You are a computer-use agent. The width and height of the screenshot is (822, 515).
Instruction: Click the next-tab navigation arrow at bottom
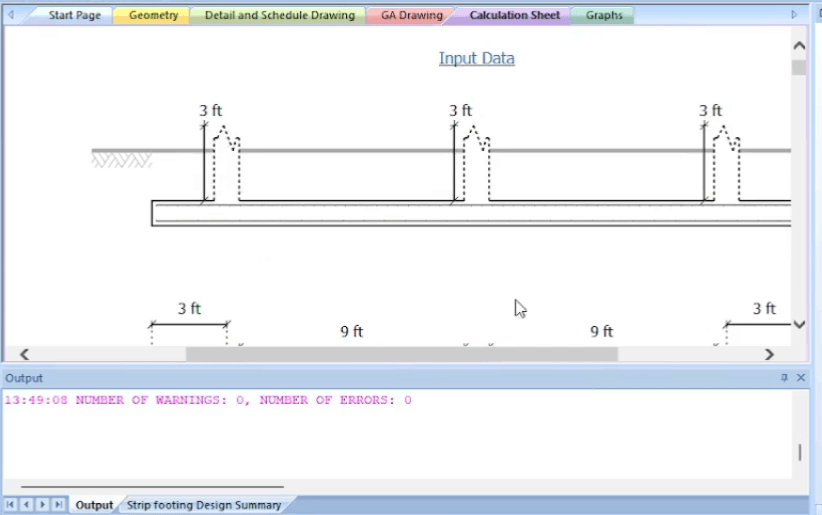point(42,505)
